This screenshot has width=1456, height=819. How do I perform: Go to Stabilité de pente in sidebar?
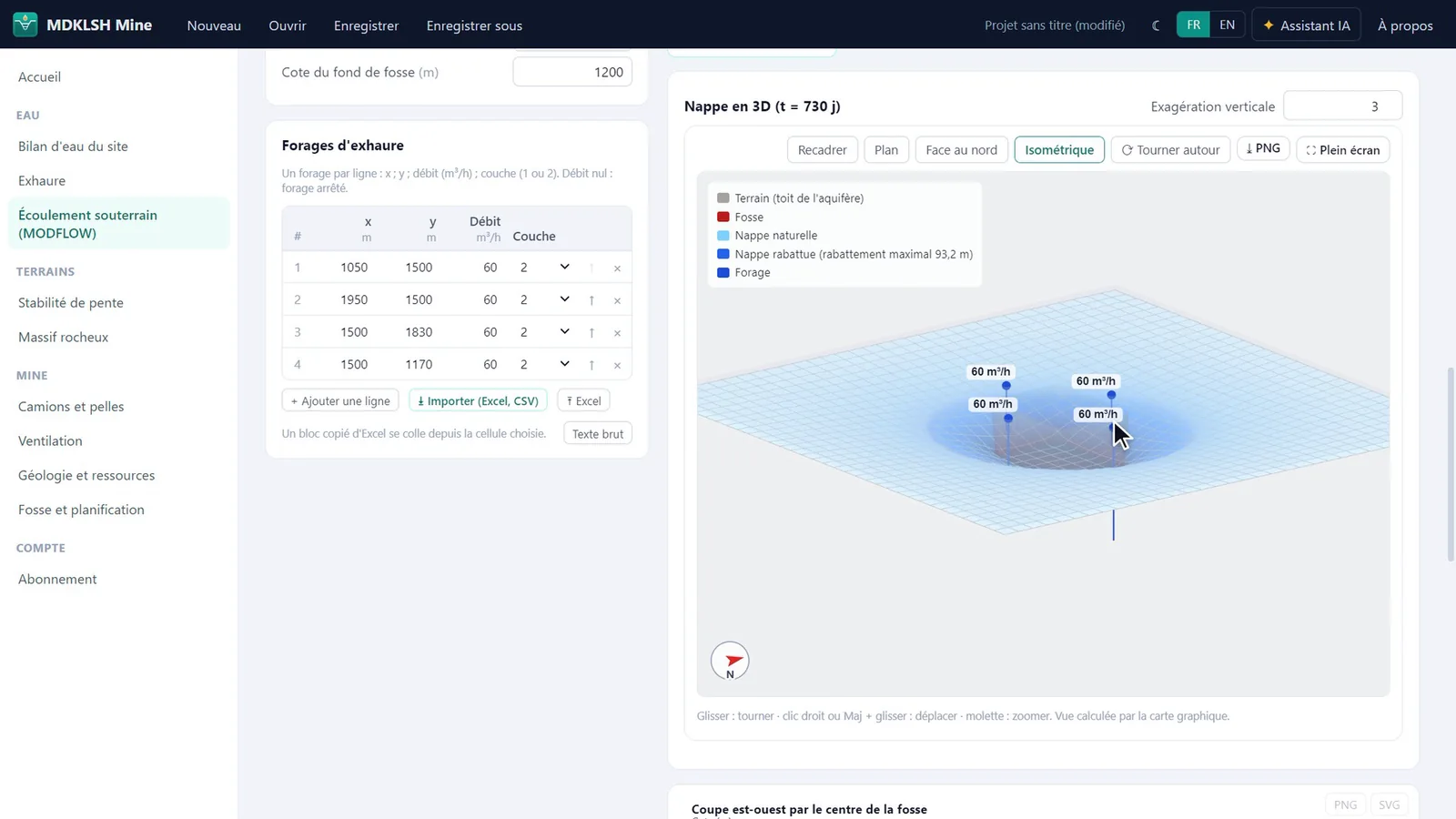[x=71, y=303]
